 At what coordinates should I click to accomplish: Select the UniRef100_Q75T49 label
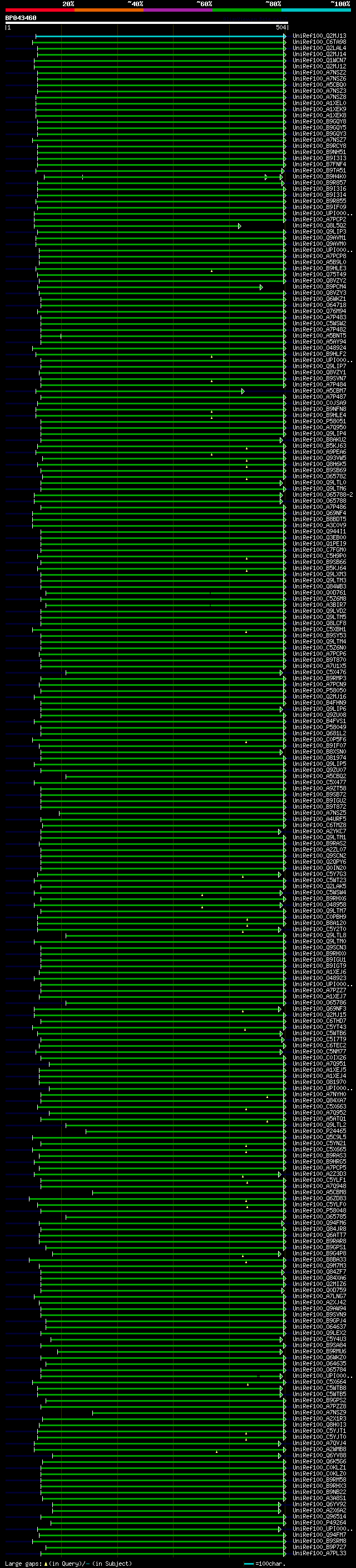[319, 275]
